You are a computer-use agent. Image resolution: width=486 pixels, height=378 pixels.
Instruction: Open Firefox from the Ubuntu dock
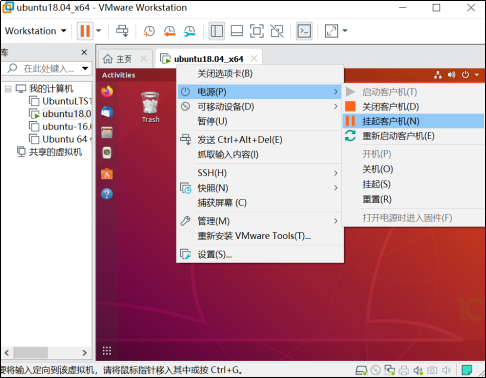107,91
